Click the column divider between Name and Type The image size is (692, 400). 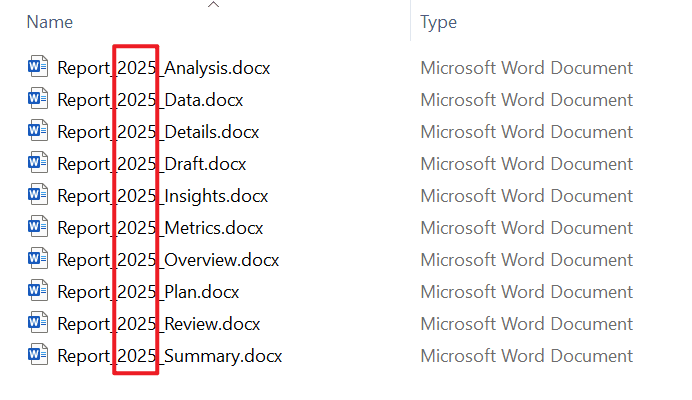[x=410, y=20]
